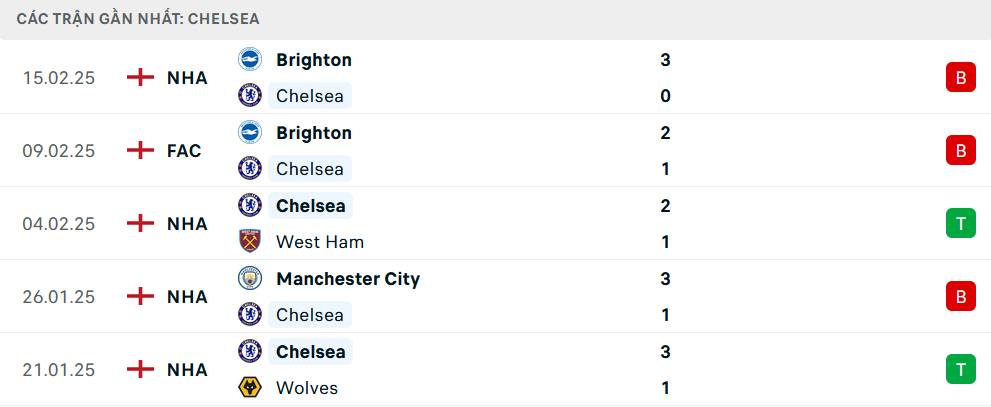The width and height of the screenshot is (991, 407).
Task: Click the FAC competition label
Action: (184, 151)
